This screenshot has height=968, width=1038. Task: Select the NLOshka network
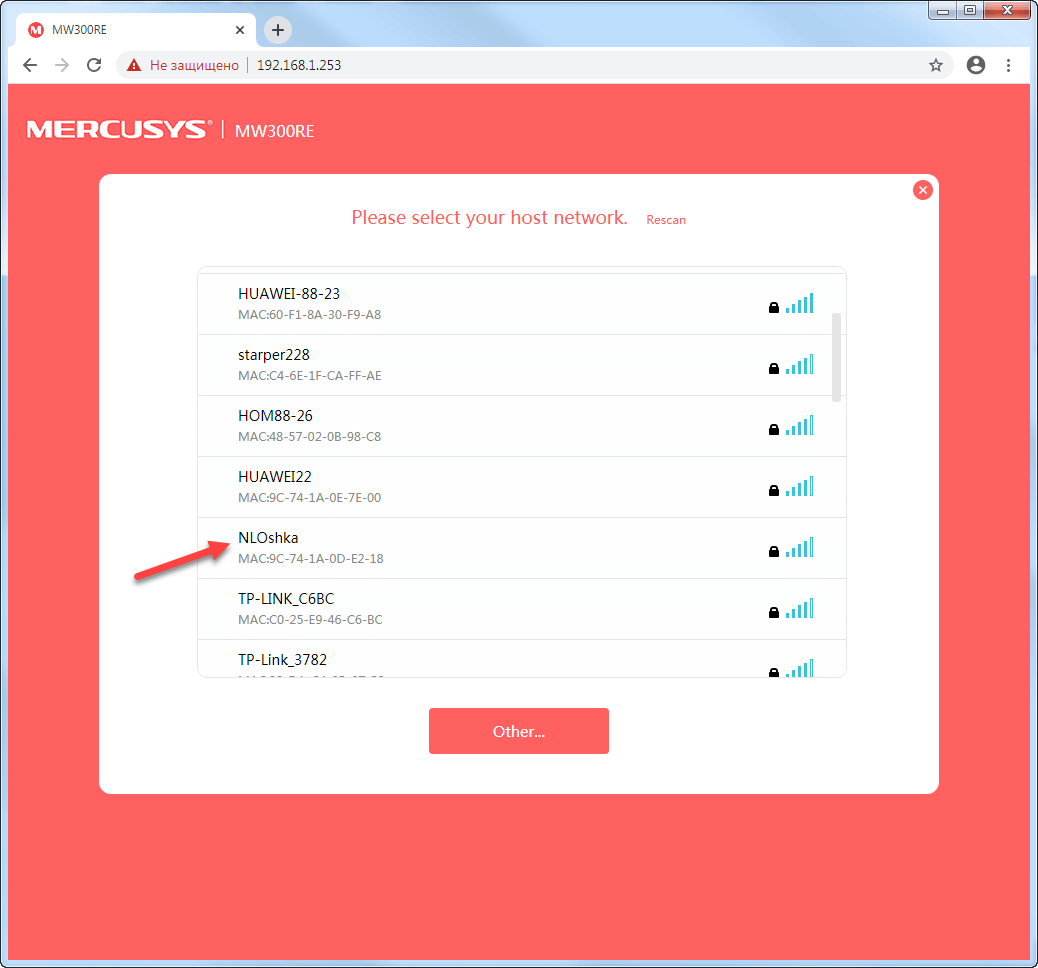tap(268, 538)
